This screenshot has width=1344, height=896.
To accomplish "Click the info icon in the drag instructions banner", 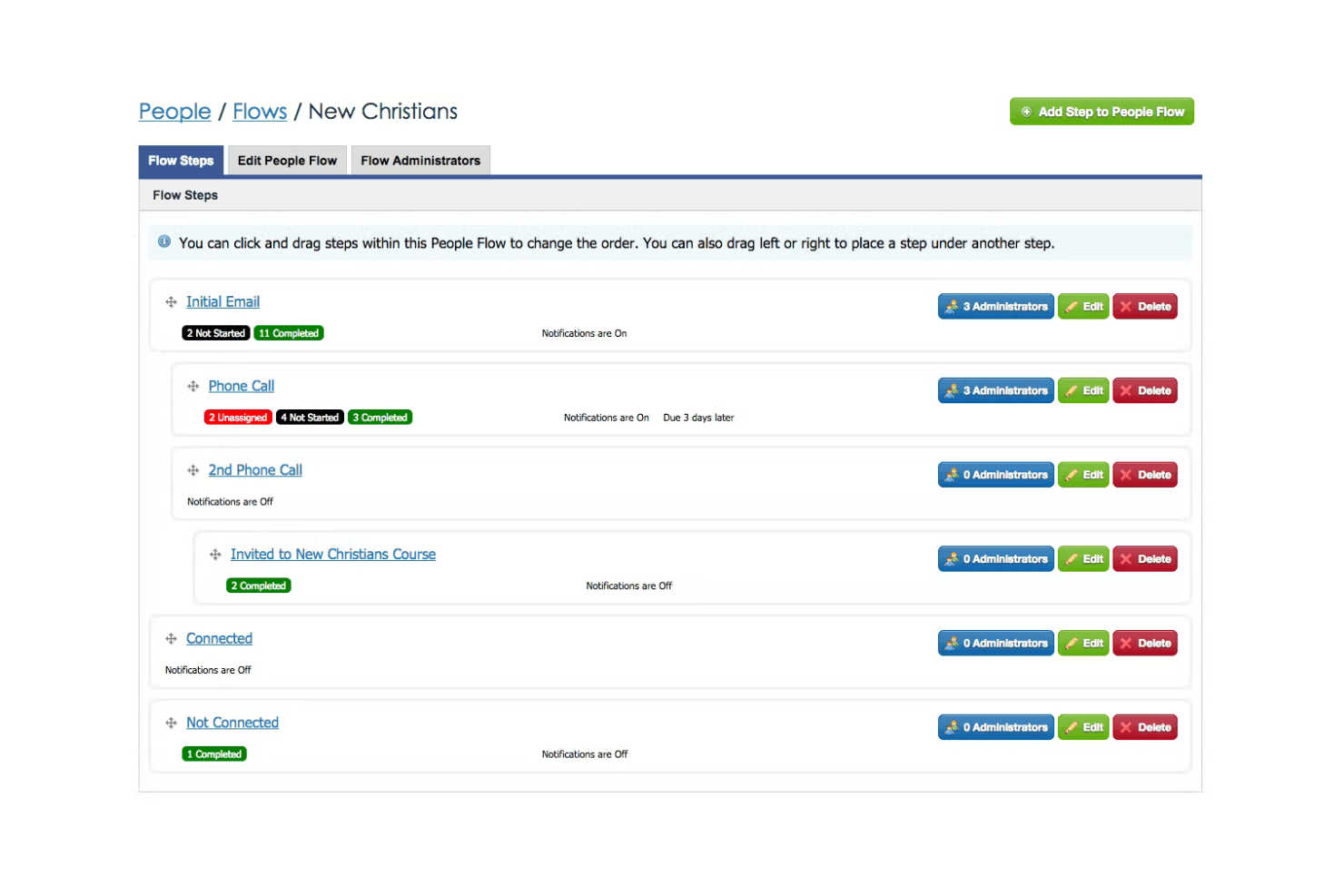I will point(164,241).
